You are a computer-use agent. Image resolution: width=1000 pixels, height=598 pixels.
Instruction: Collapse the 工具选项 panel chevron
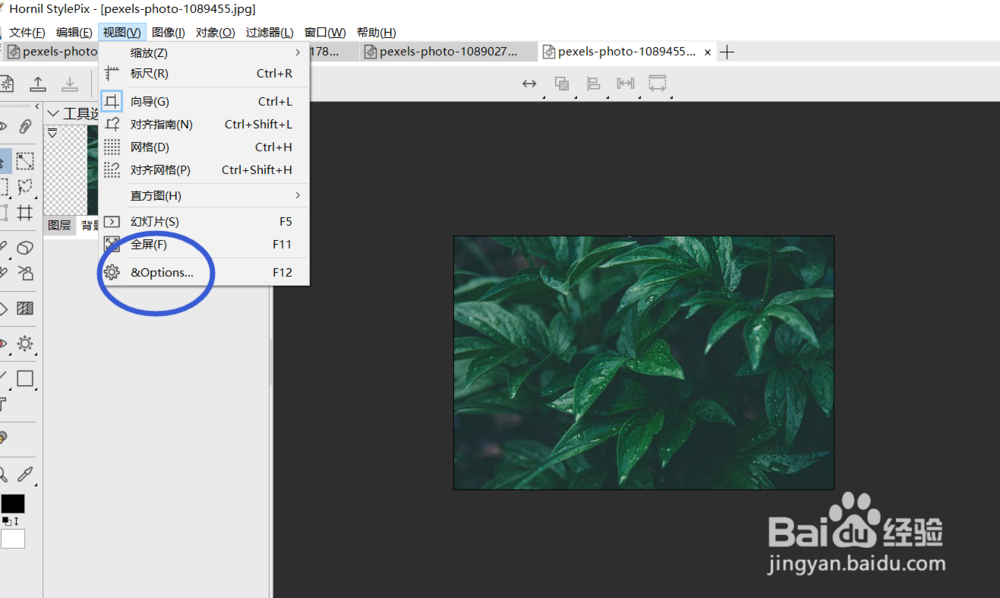click(54, 113)
